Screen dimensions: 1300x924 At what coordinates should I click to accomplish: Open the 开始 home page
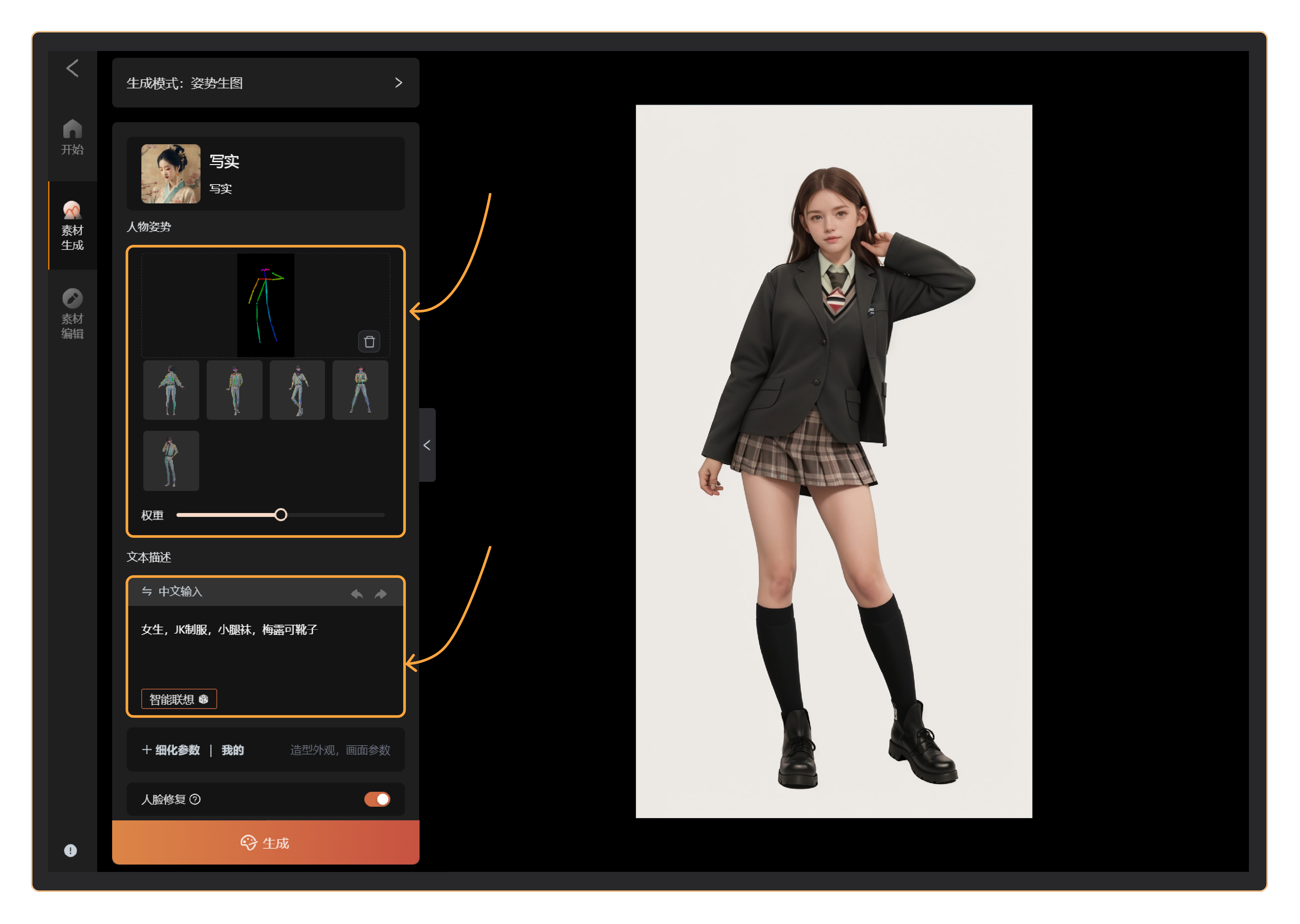point(72,137)
